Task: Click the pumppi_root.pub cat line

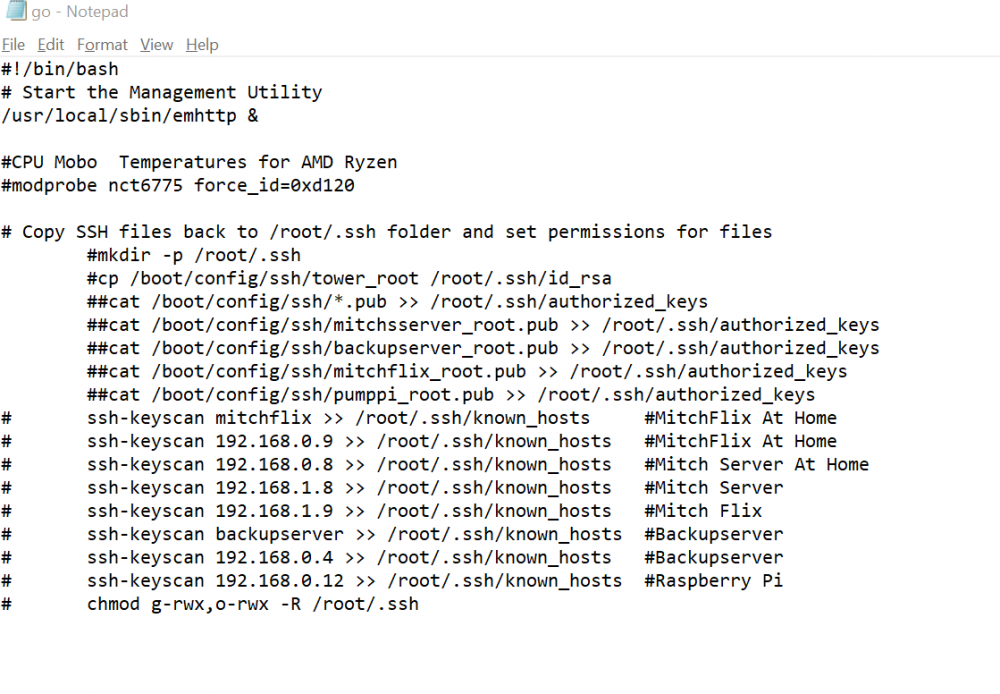Action: pos(451,395)
